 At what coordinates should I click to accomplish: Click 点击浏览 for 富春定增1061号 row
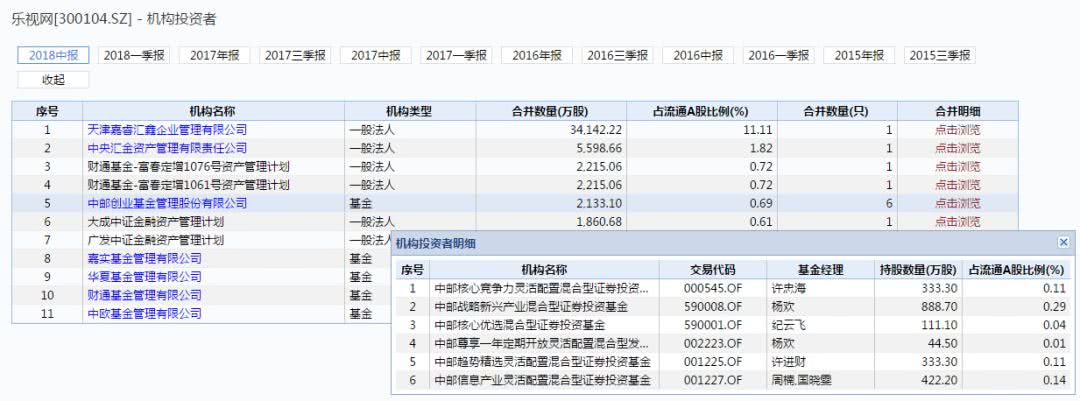coord(957,185)
